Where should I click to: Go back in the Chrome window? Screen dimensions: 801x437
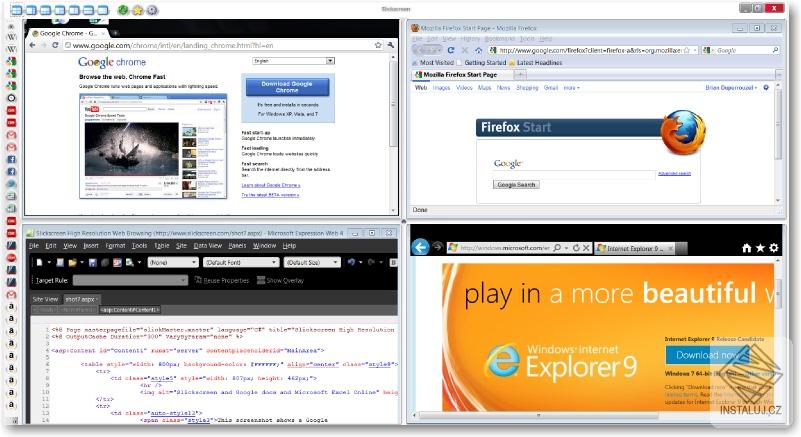(33, 45)
